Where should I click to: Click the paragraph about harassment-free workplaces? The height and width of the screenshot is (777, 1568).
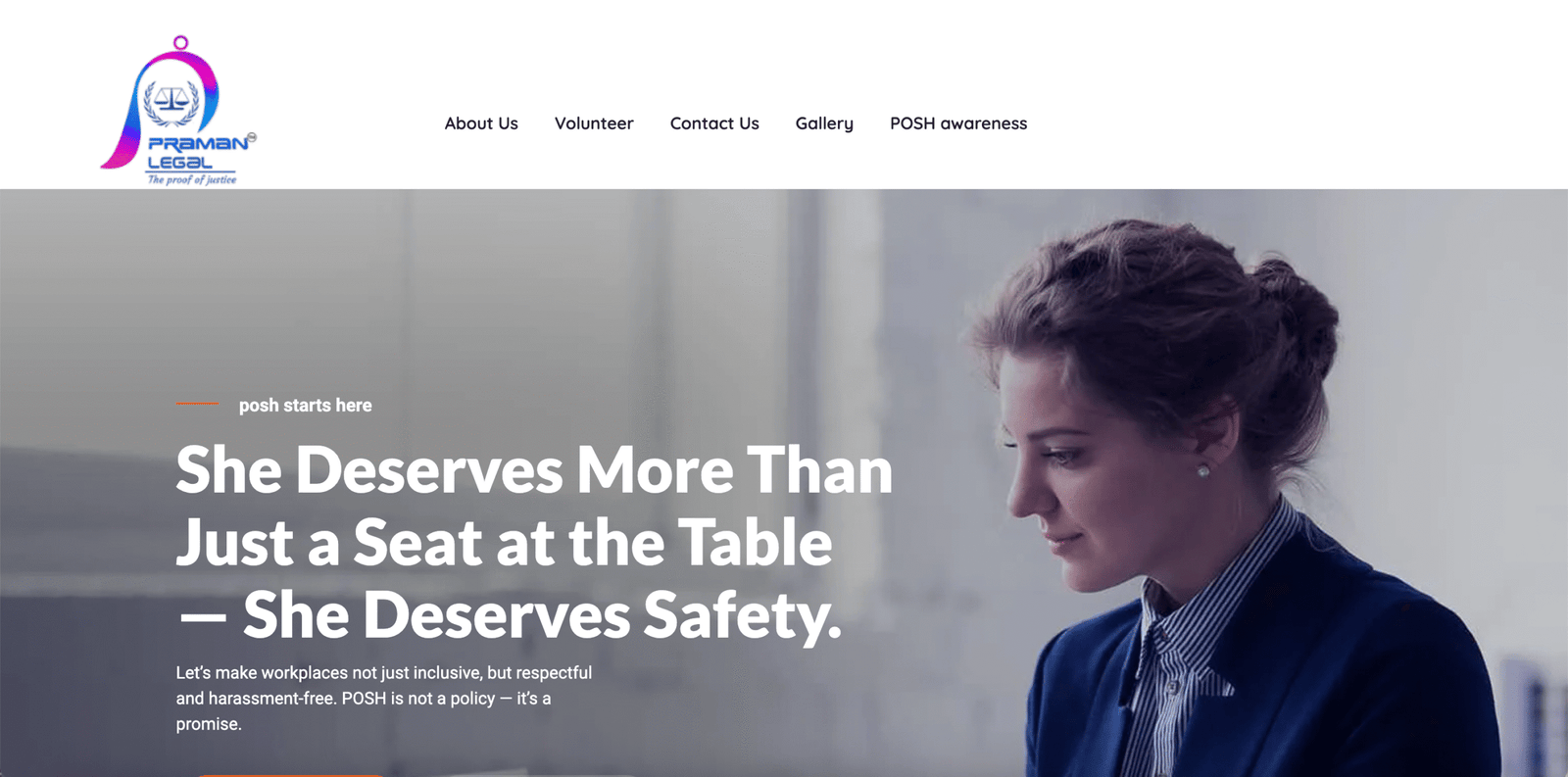point(384,699)
